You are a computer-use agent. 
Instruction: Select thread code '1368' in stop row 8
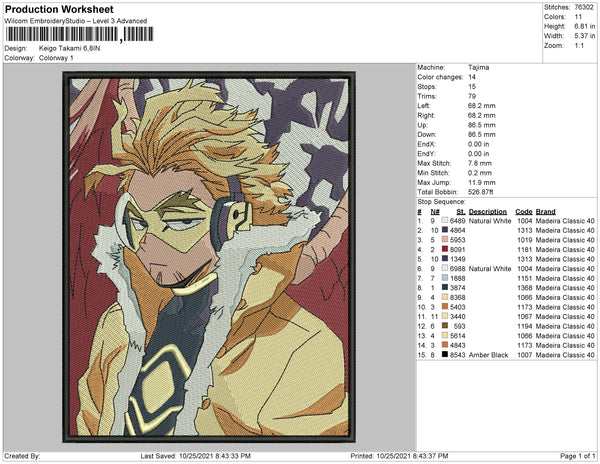(x=525, y=288)
